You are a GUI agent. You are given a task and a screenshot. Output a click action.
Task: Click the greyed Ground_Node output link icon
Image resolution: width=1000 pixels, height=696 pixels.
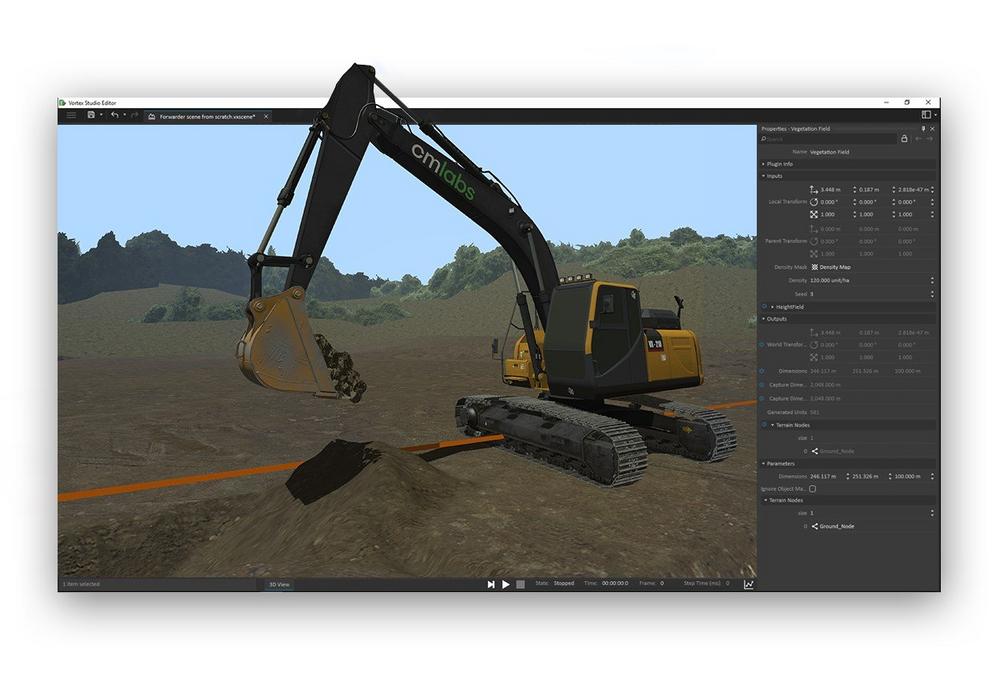pyautogui.click(x=814, y=452)
